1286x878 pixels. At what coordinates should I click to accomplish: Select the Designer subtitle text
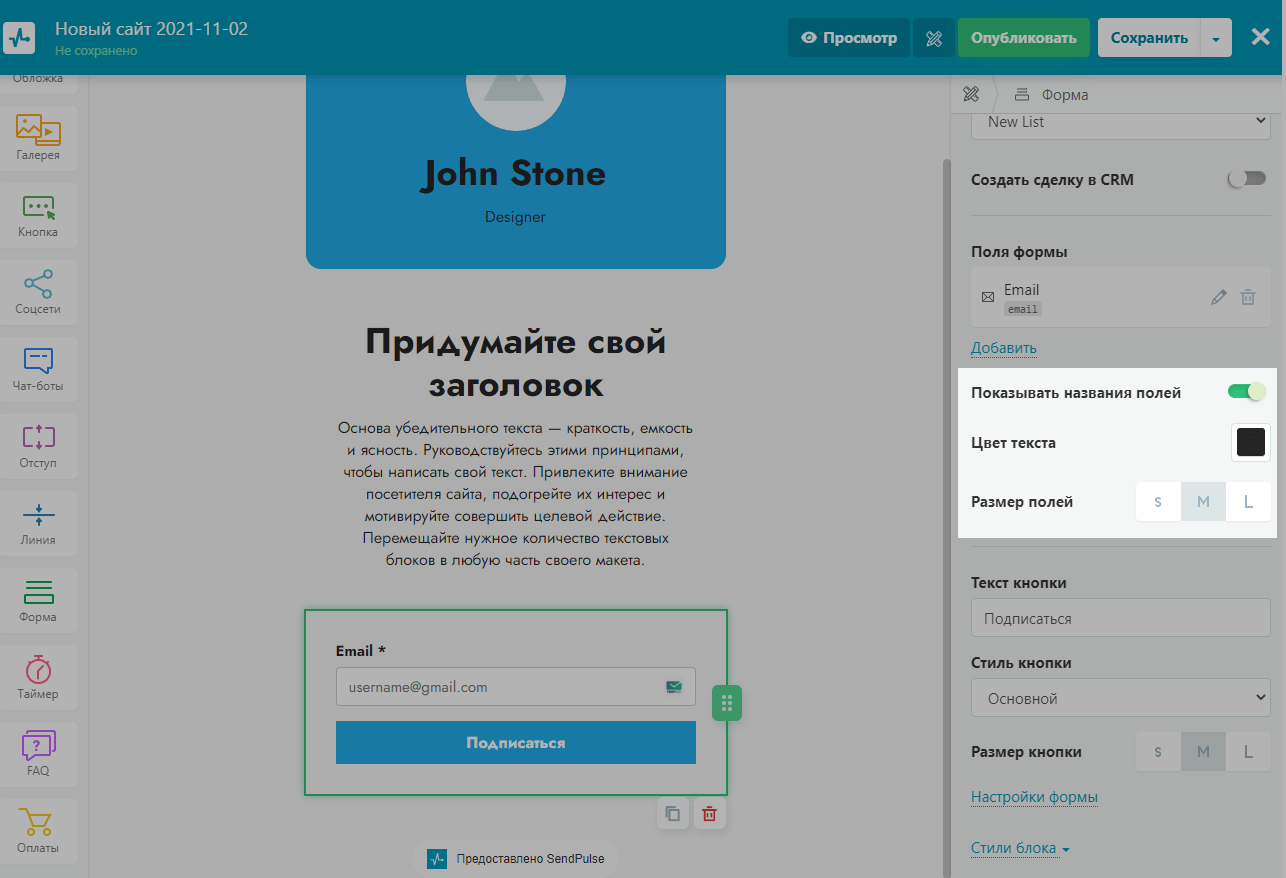(515, 217)
